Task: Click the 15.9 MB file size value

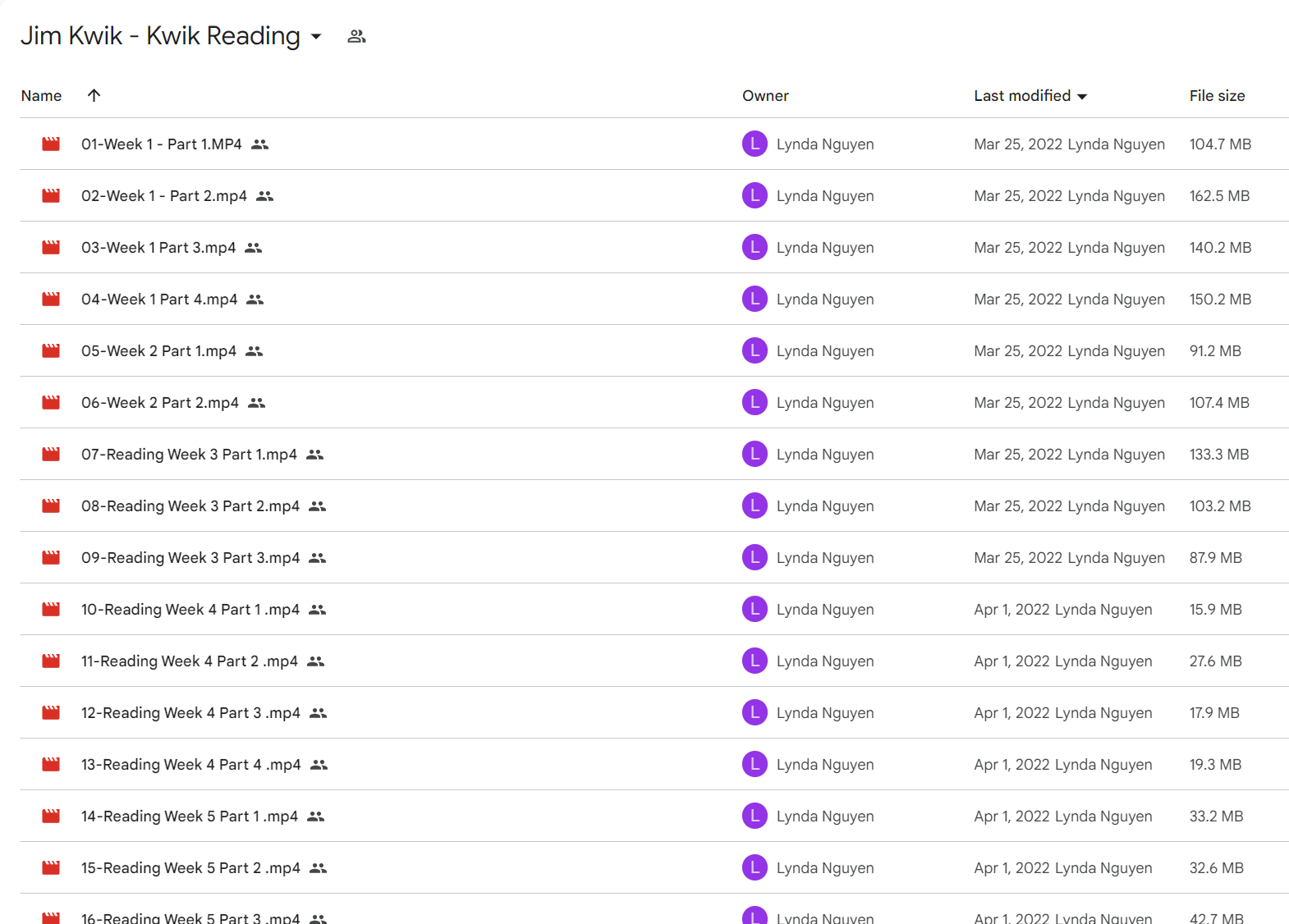Action: [x=1216, y=609]
